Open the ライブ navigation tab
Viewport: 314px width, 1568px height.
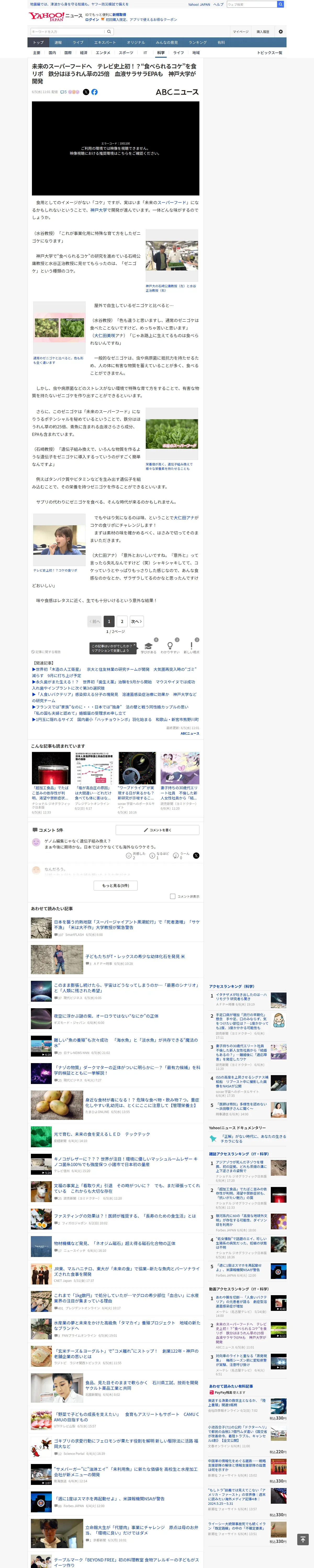78,43
